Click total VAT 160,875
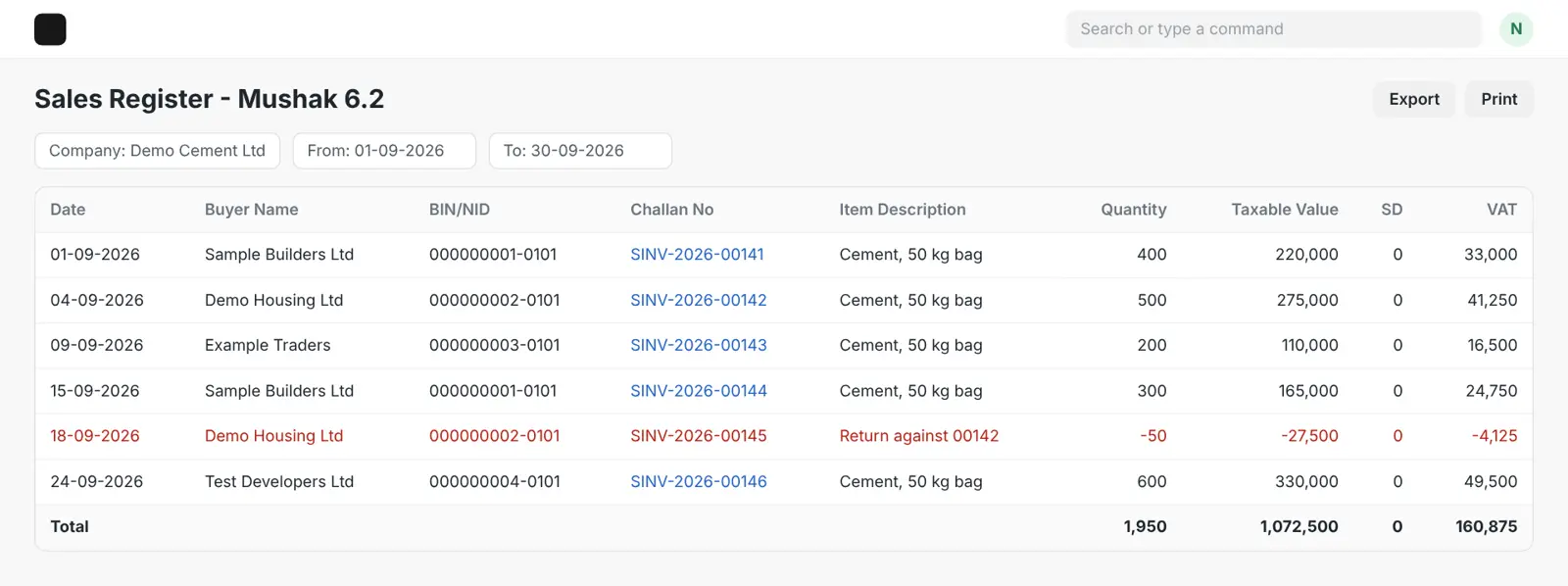This screenshot has height=586, width=1568. 1487,527
